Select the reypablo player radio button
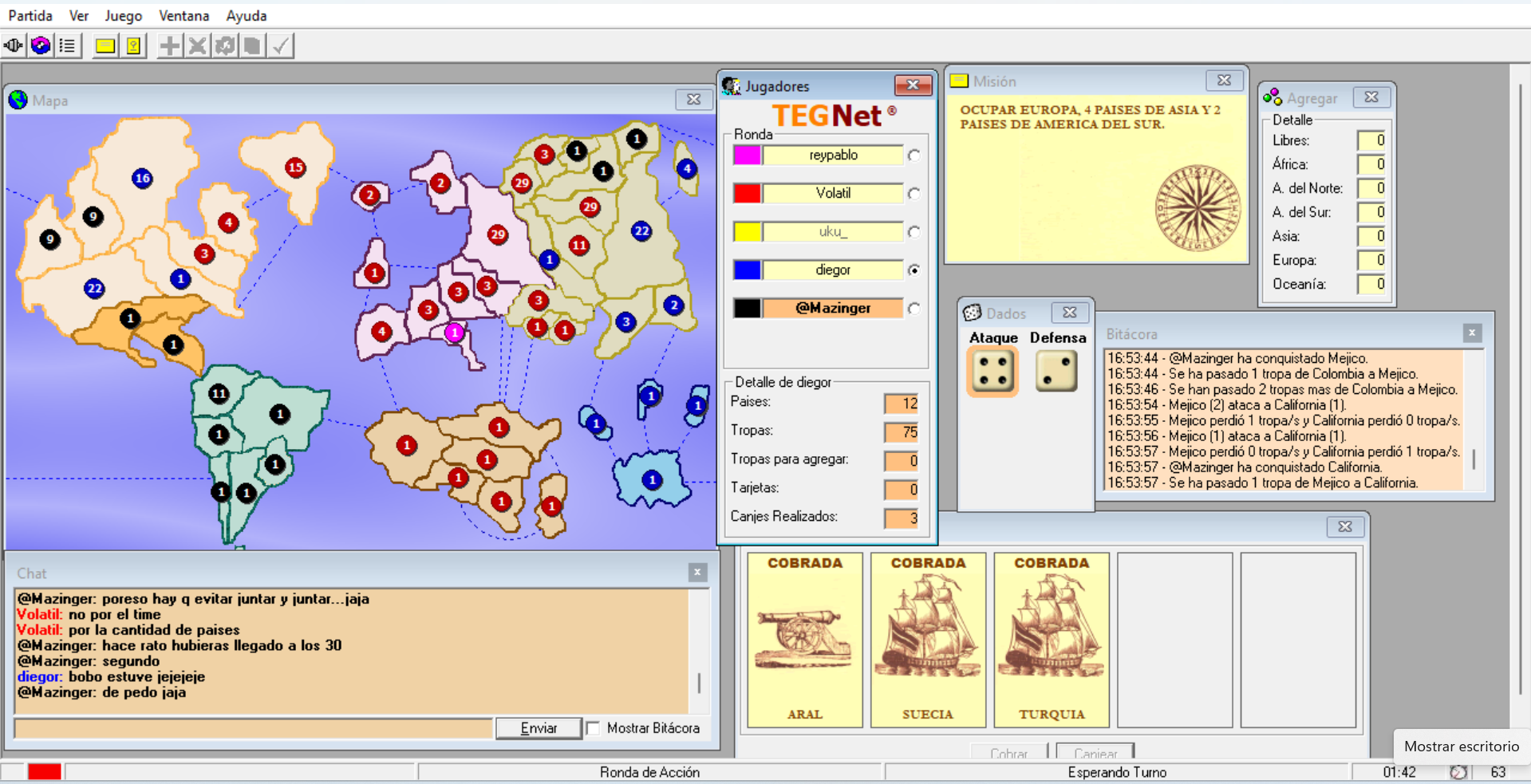The image size is (1531, 784). pyautogui.click(x=913, y=156)
